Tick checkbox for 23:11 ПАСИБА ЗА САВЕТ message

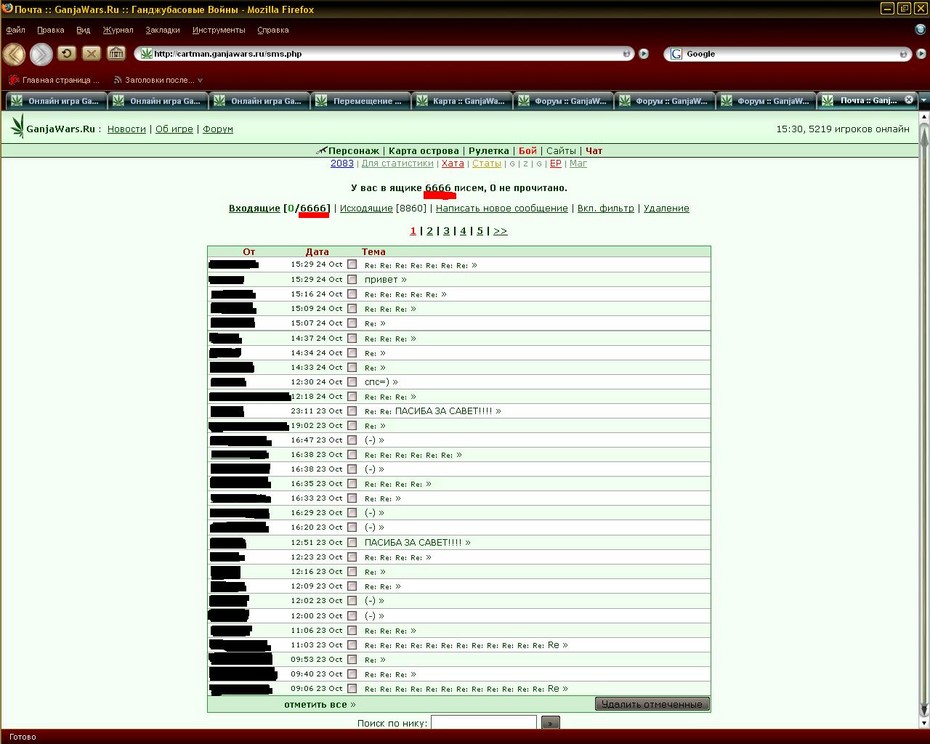coord(352,411)
